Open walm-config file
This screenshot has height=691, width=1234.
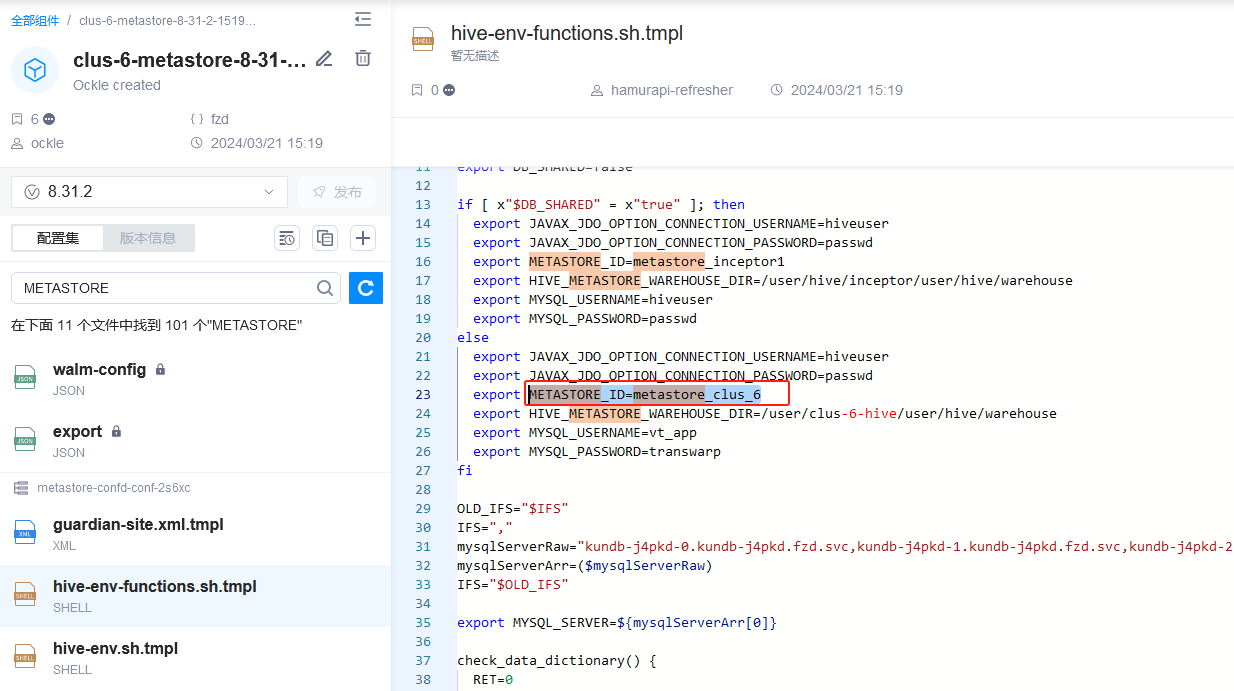click(x=99, y=370)
